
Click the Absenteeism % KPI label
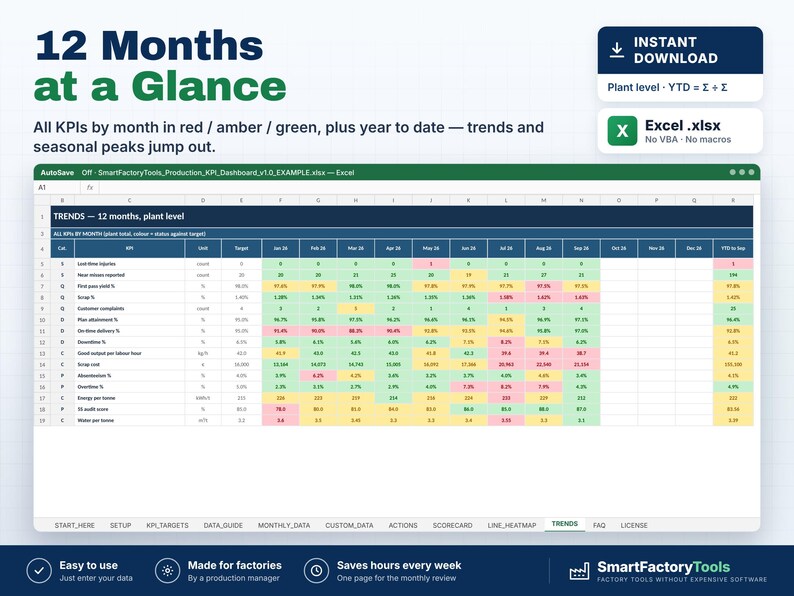[x=94, y=376]
